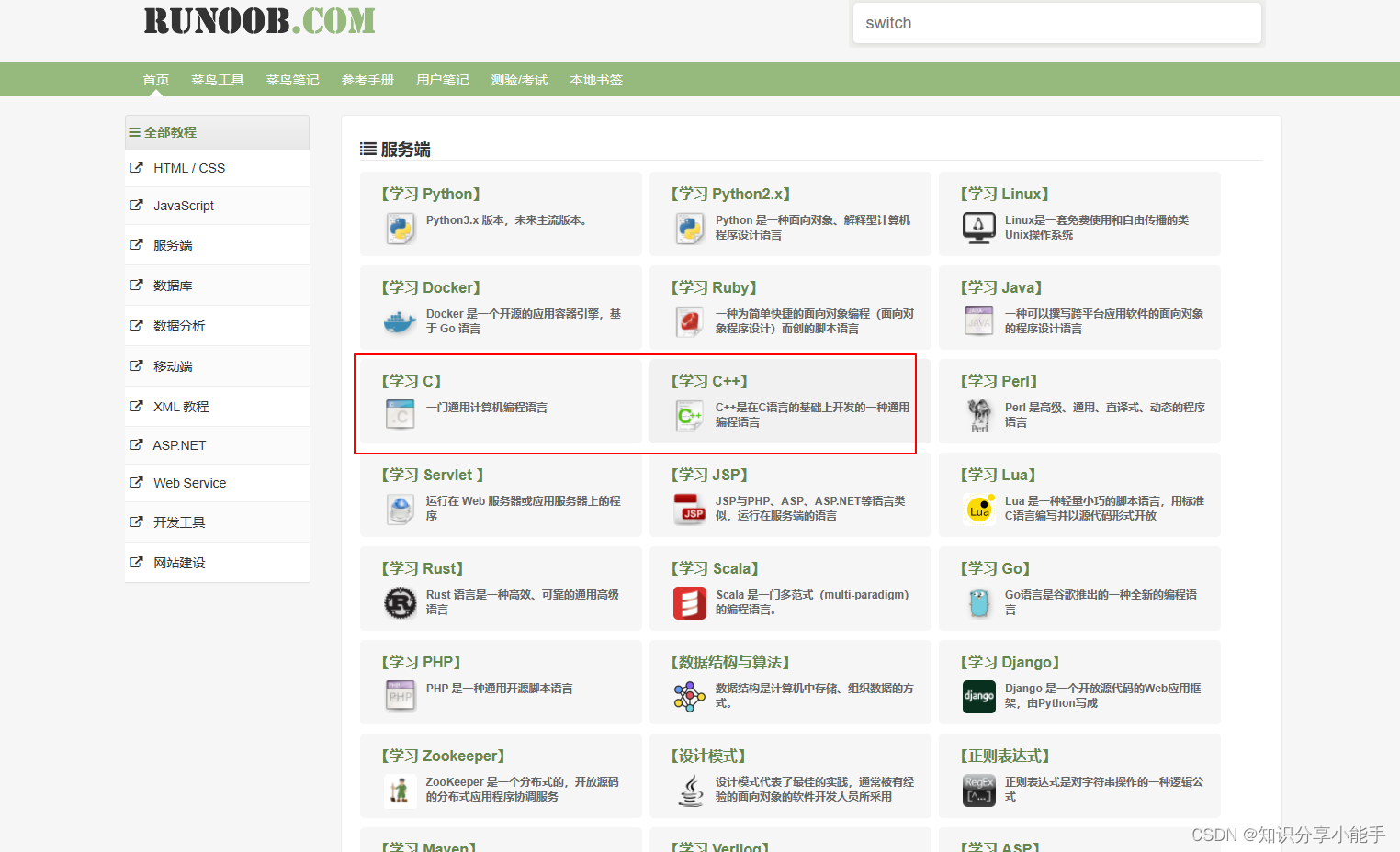Open the 菜鸟笔记 navigation tab
1400x852 pixels.
pos(293,80)
